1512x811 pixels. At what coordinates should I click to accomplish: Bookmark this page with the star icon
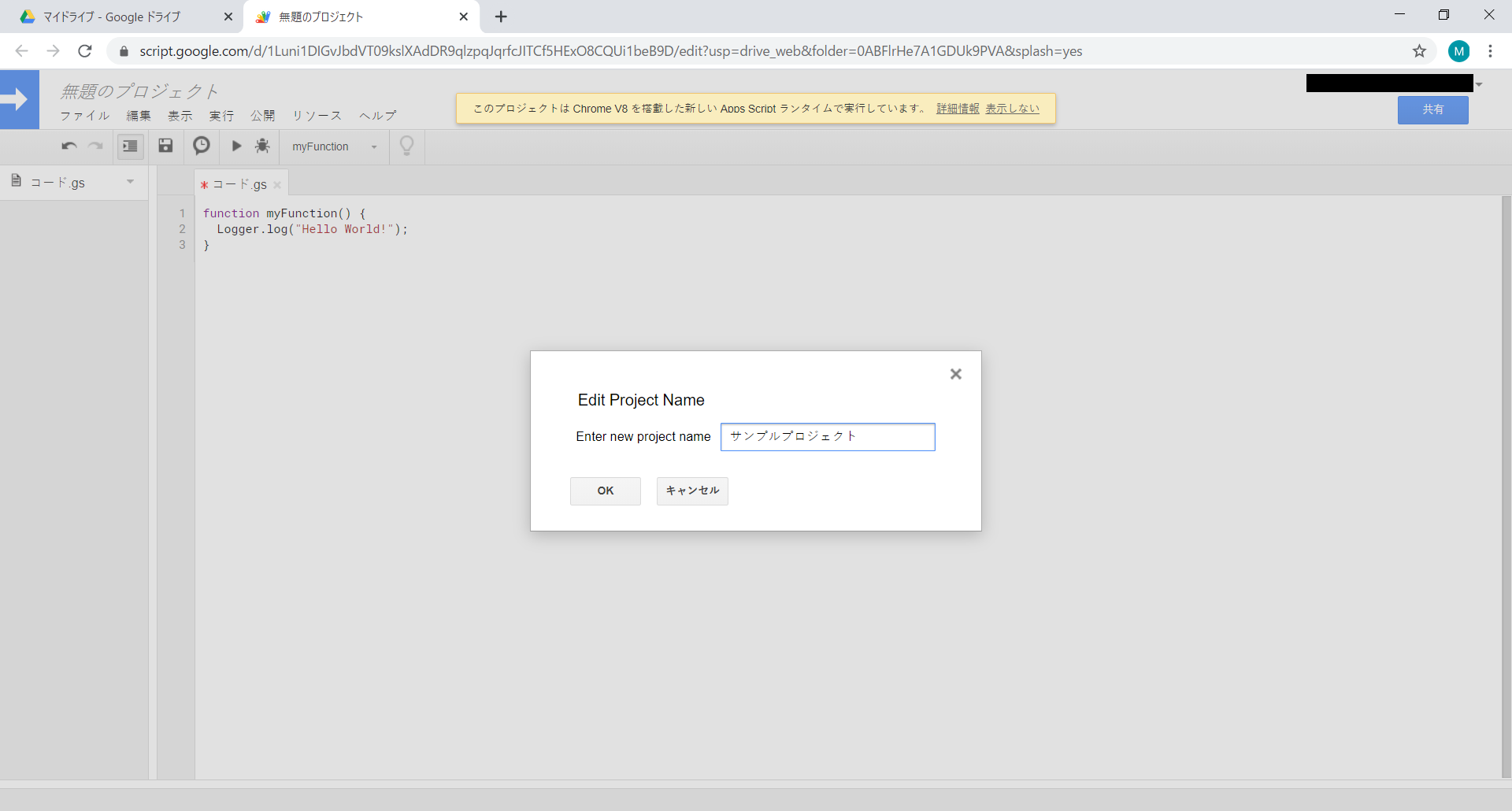(x=1420, y=51)
